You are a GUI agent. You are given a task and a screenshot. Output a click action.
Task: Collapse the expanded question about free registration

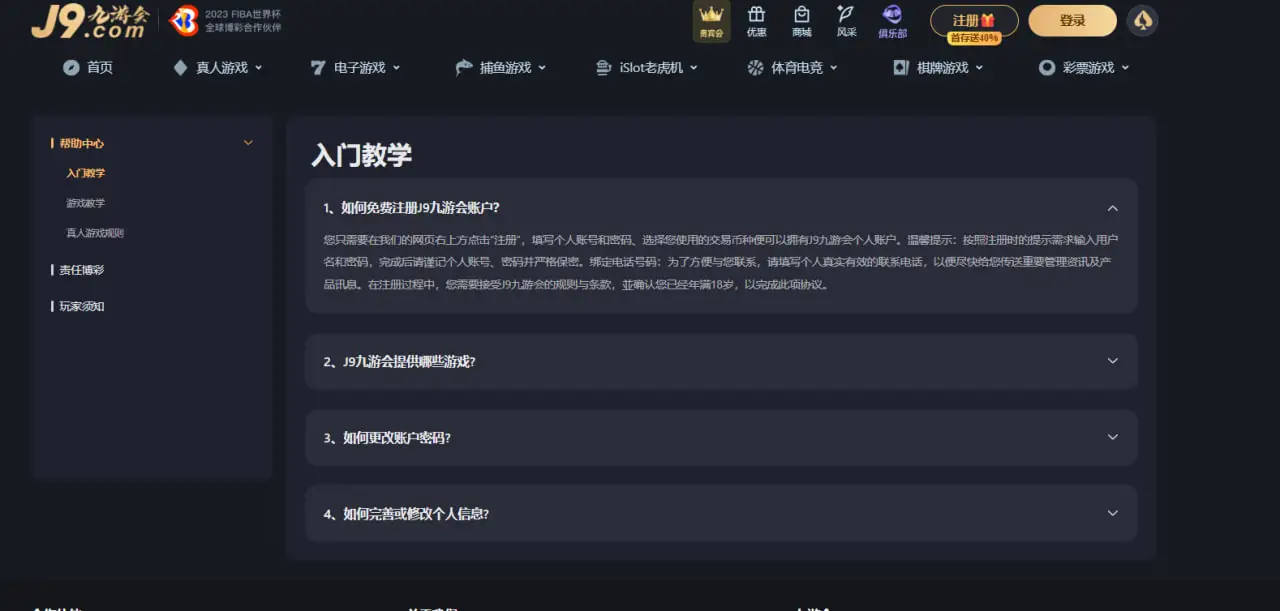[1112, 208]
